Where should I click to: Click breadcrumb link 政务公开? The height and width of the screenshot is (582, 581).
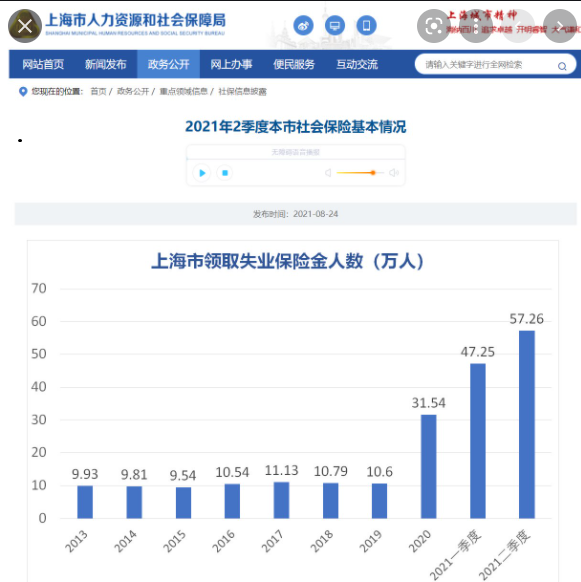133,91
